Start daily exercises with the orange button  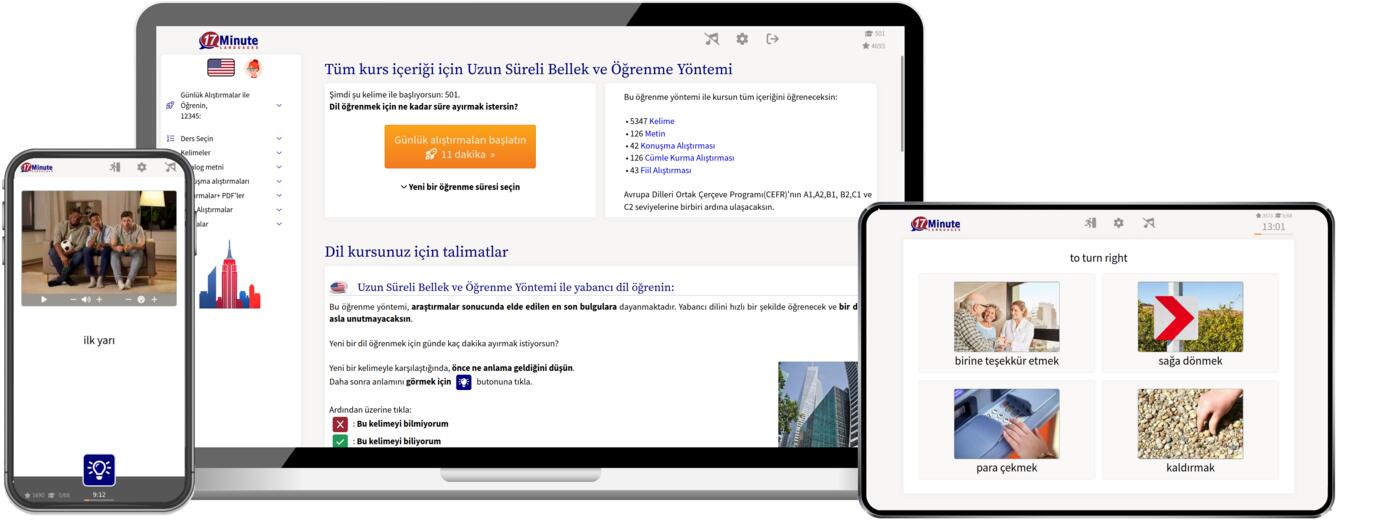pos(460,147)
